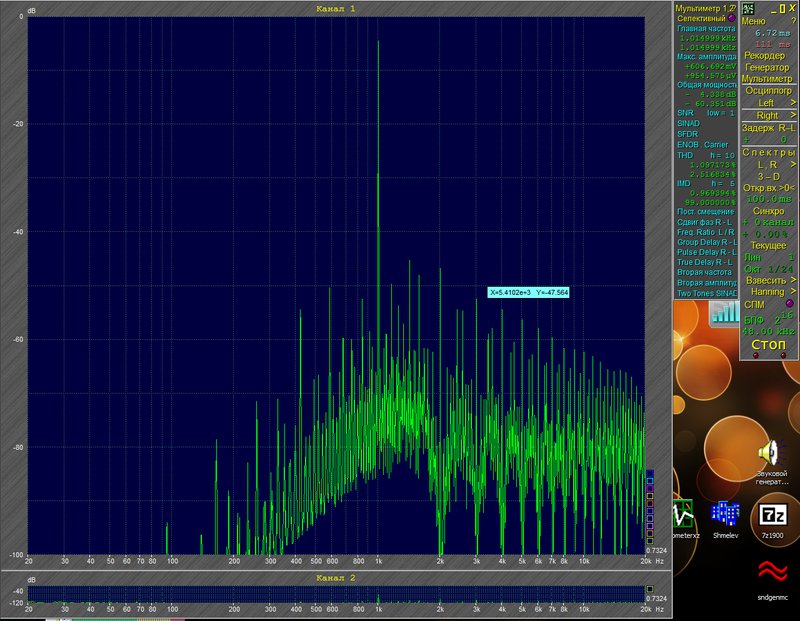The height and width of the screenshot is (621, 800).
Task: Open the Мультиметр menu item below Генератор
Action: pos(767,79)
